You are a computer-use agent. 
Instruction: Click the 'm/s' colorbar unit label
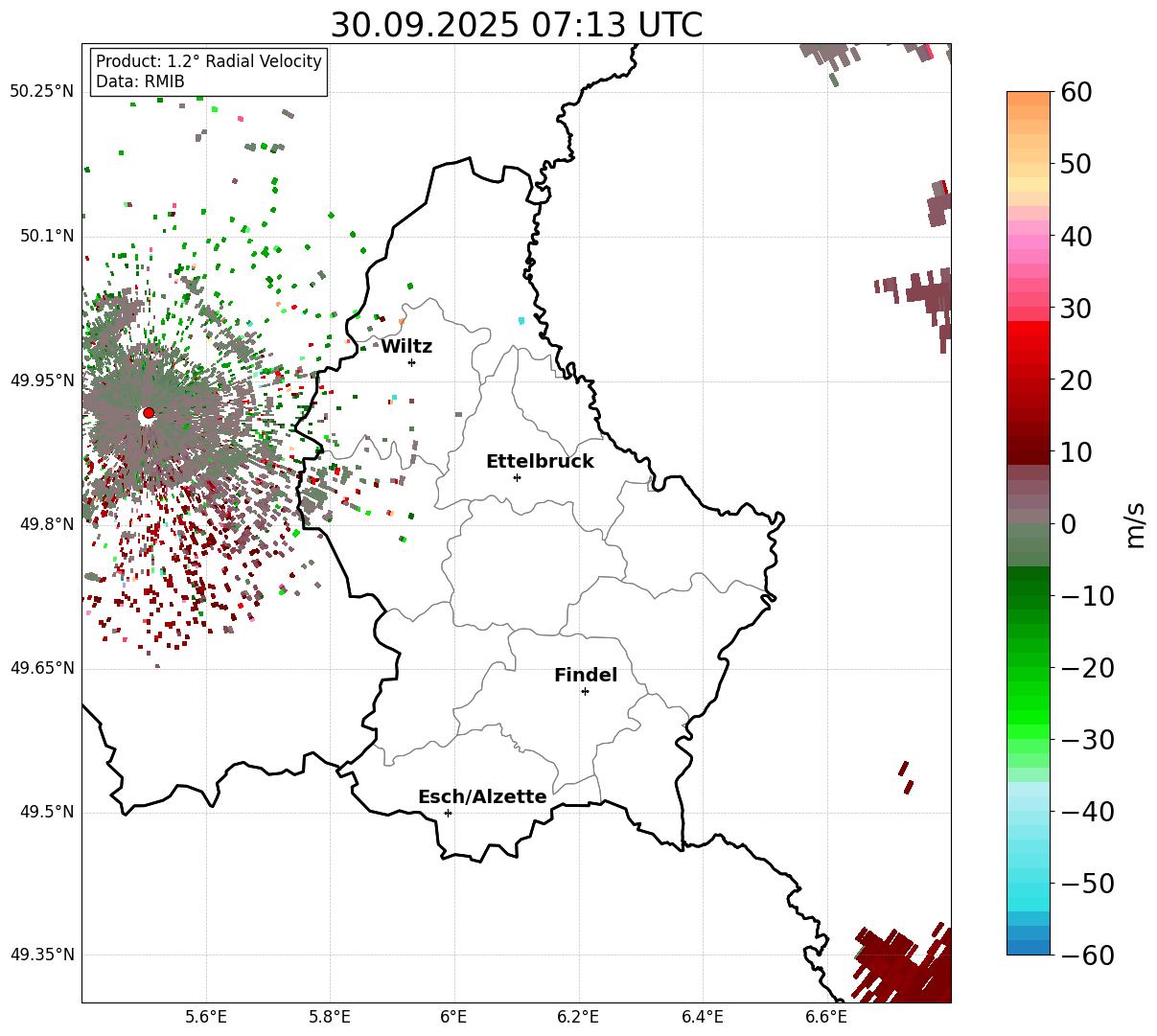[x=1136, y=523]
